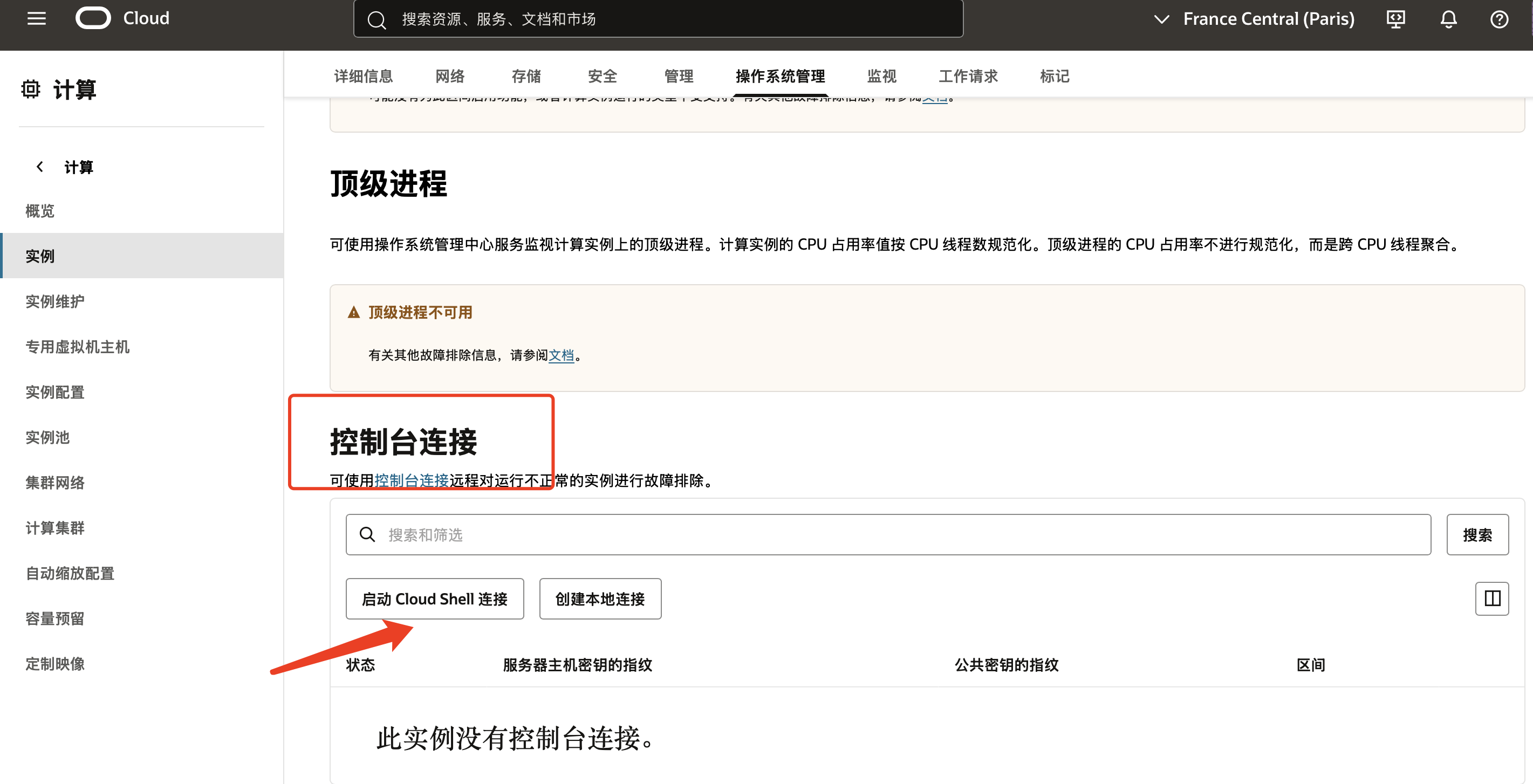Click the top global search bar

pos(658,19)
